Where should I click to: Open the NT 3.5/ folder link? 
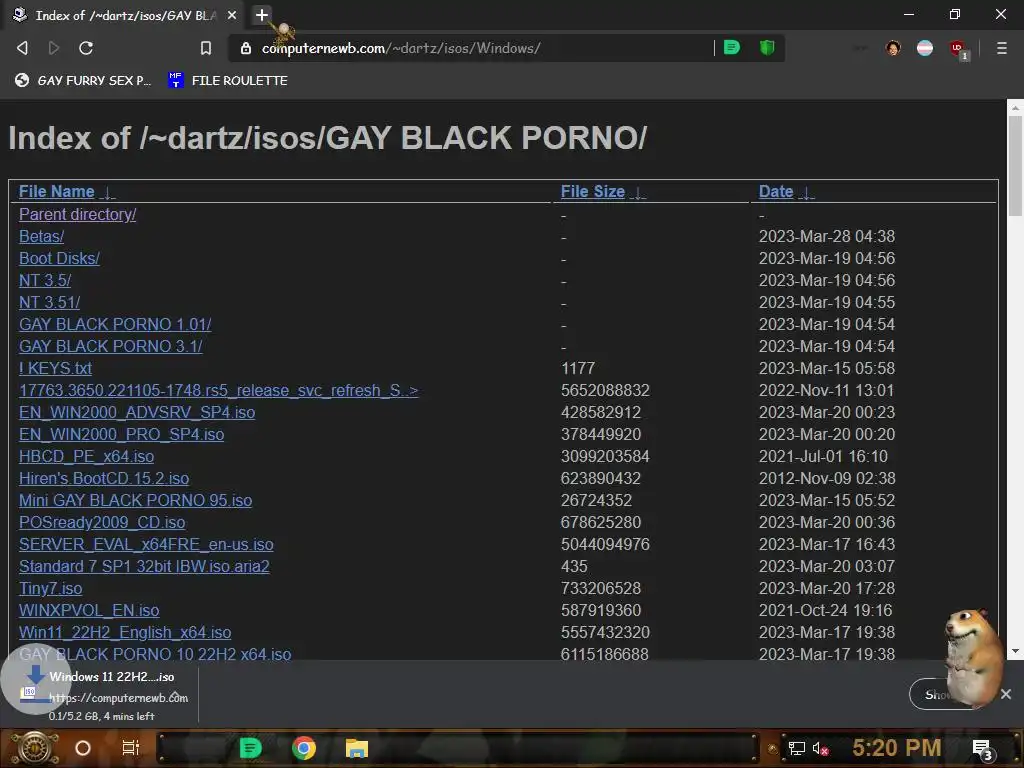(45, 280)
